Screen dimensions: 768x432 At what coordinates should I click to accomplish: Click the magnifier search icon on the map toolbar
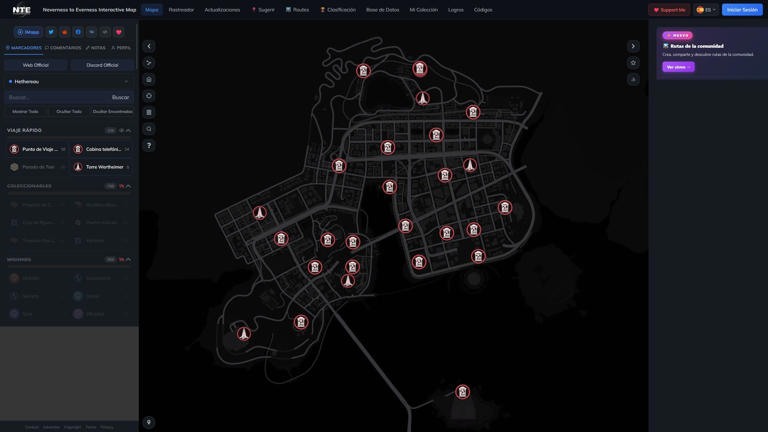coord(149,129)
